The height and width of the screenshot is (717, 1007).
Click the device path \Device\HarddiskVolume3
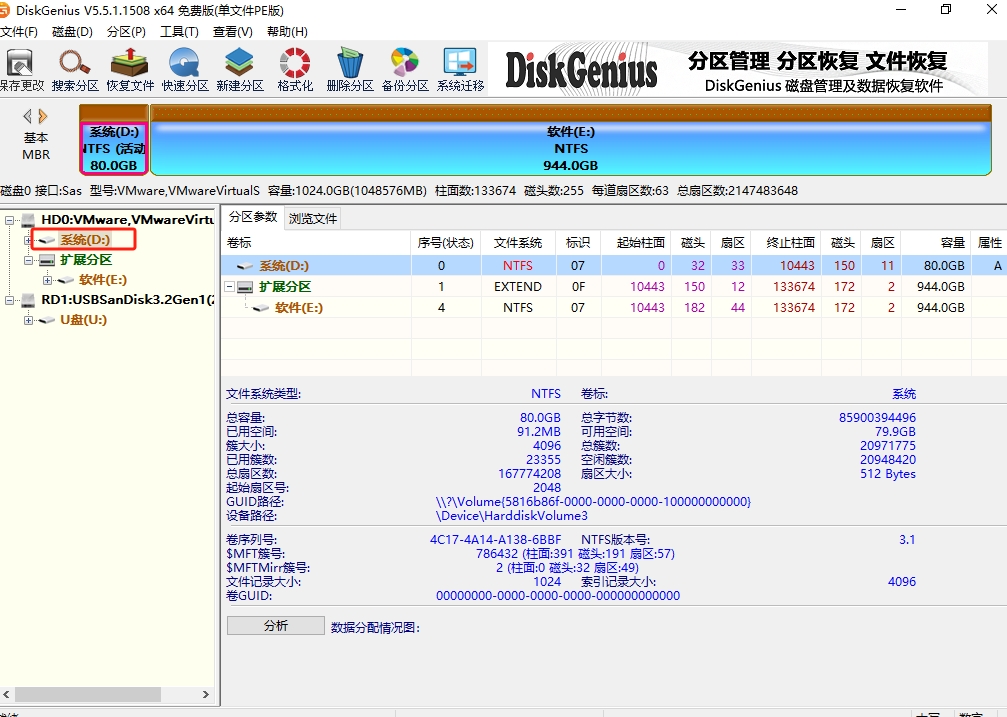coord(511,516)
